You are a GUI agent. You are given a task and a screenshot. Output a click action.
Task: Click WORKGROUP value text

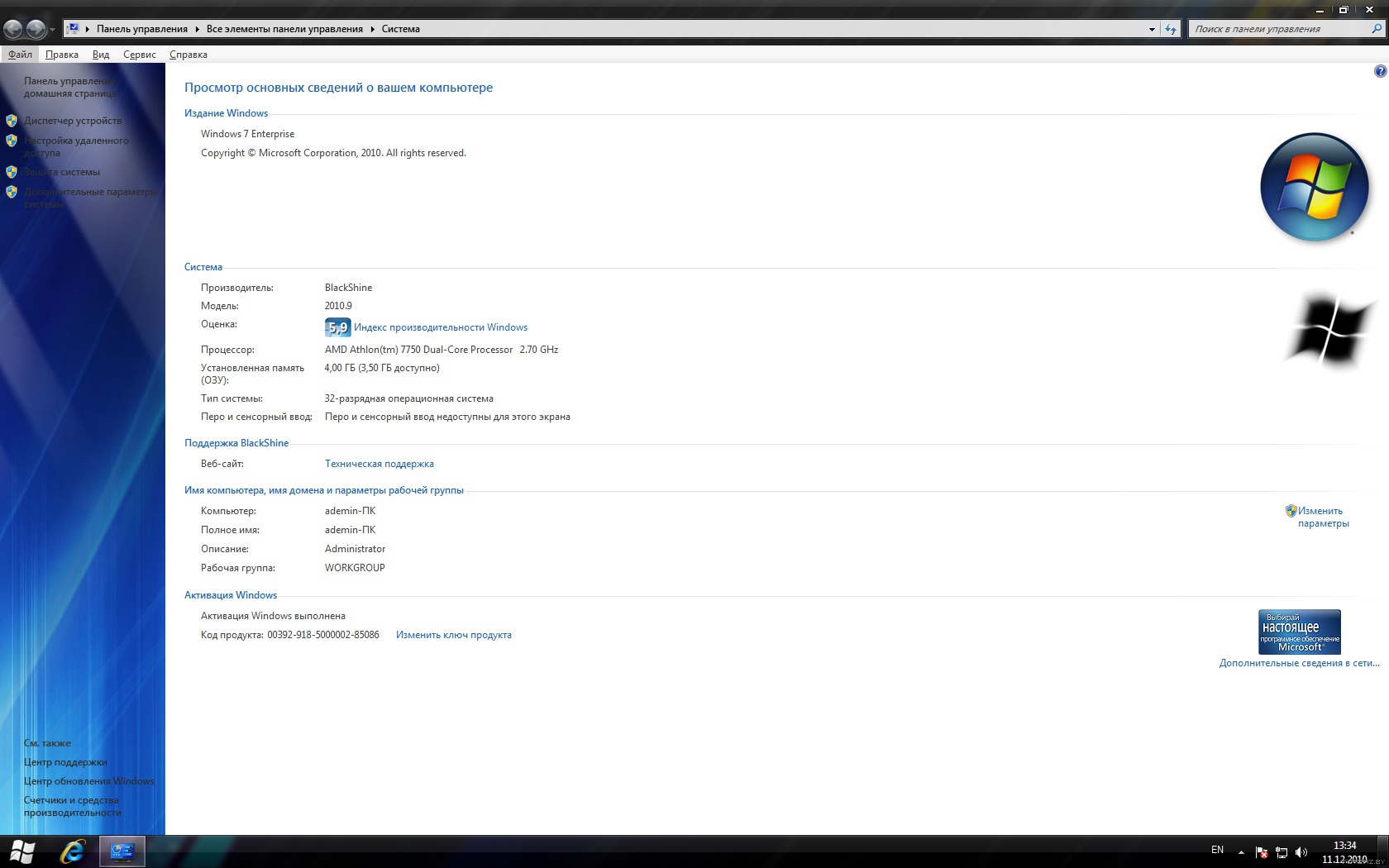355,568
